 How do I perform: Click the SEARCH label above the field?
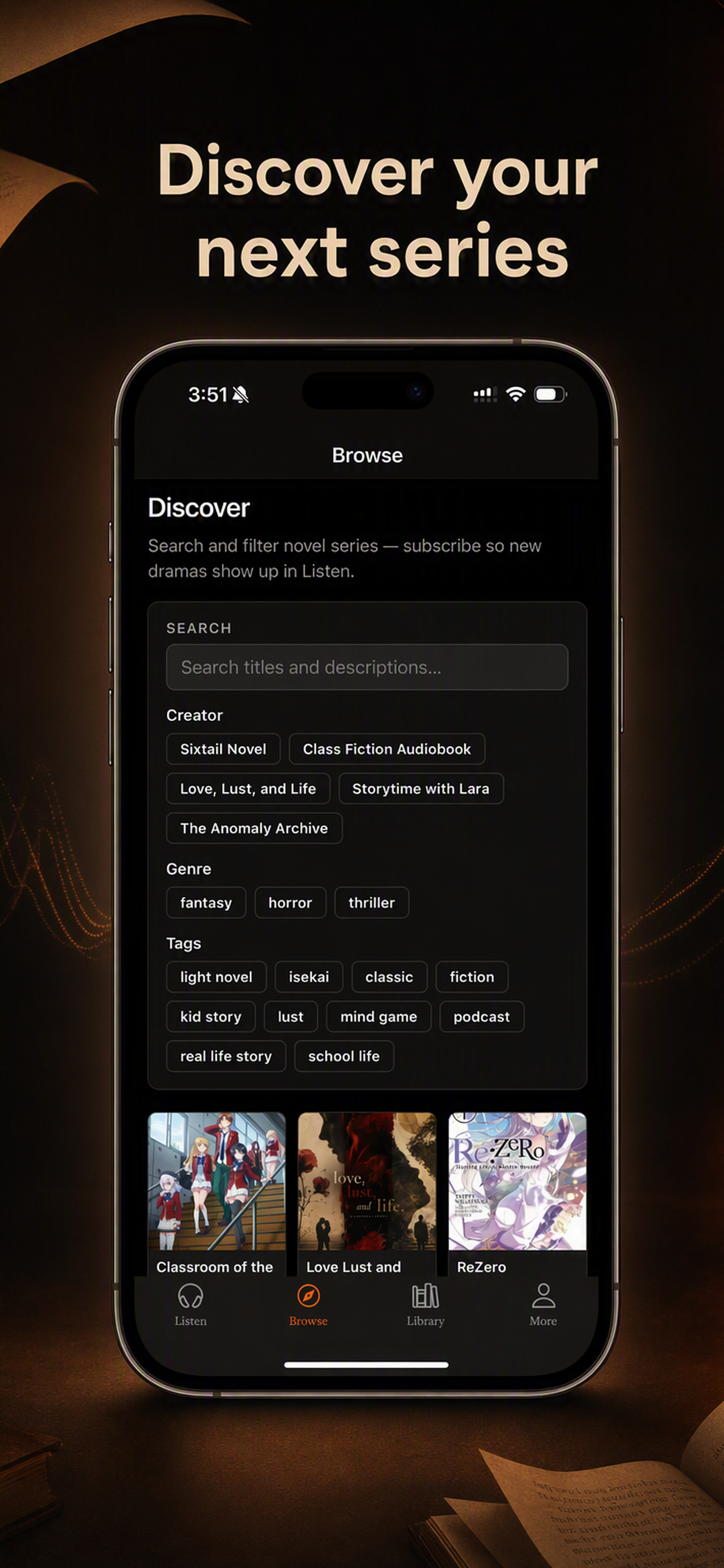199,628
